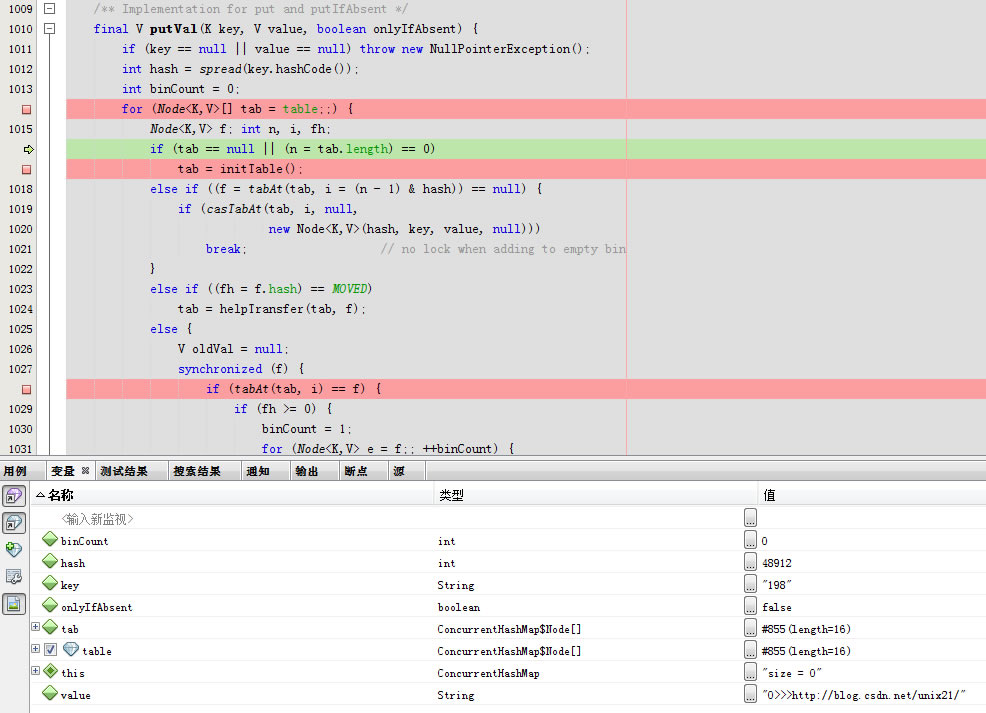Select the hash variable row
Viewport: 986px width, 713px height.
point(508,563)
